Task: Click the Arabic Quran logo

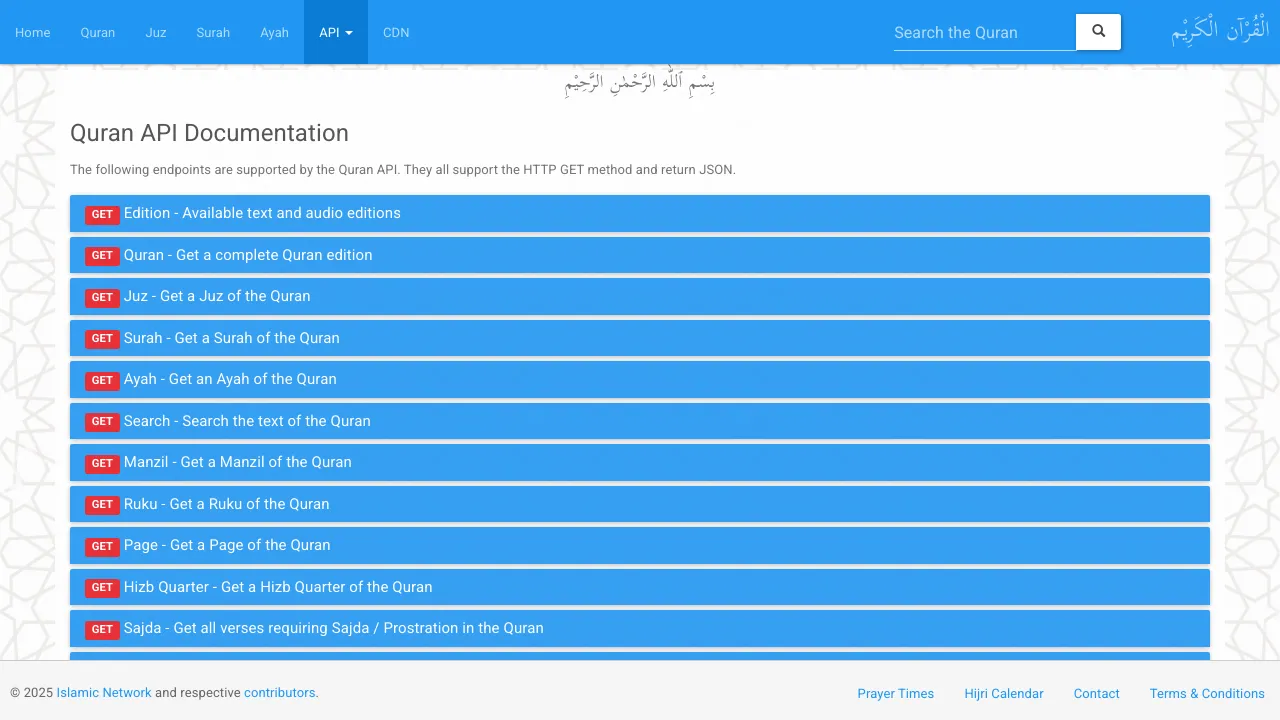Action: click(x=1219, y=31)
